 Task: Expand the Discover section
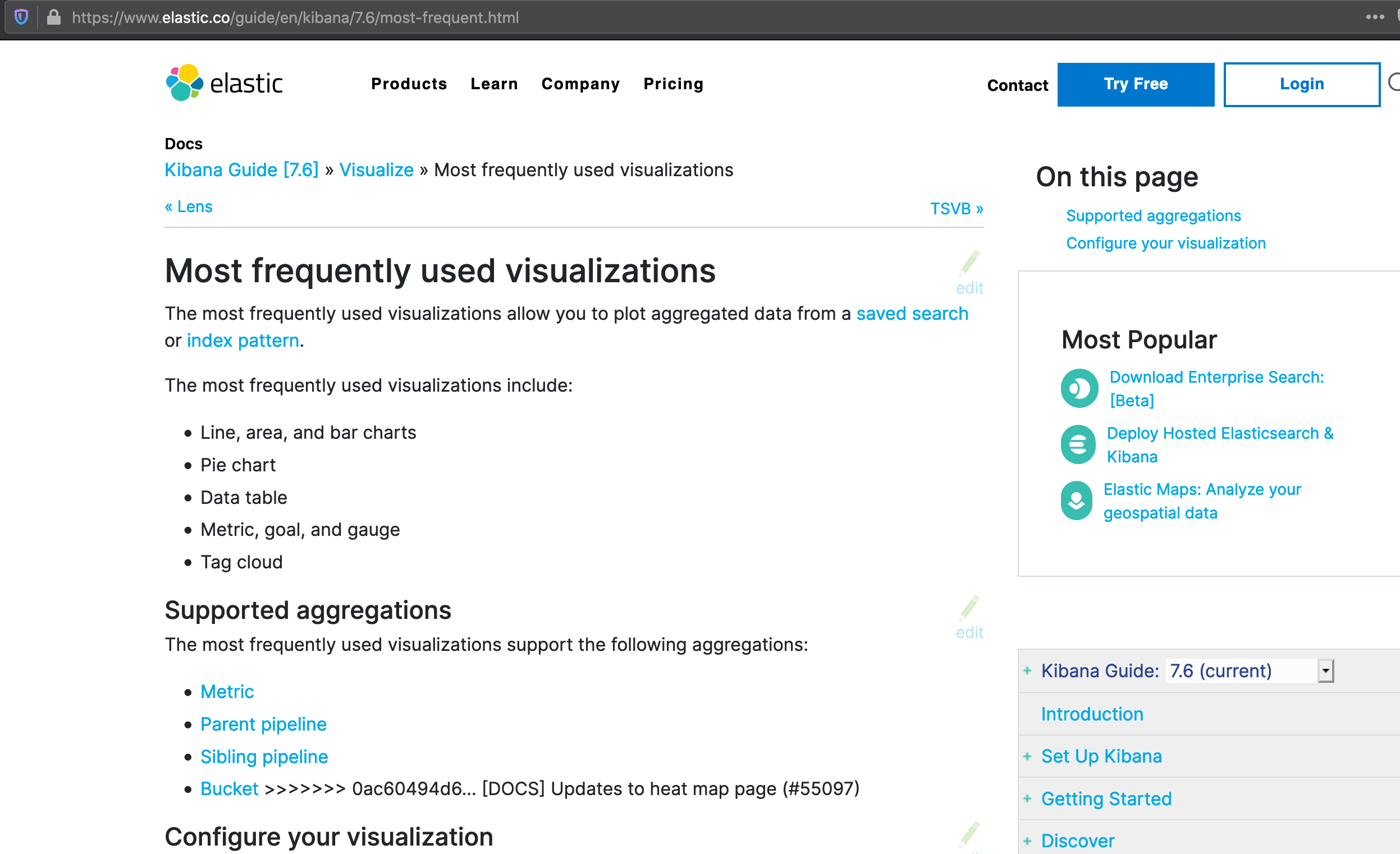[x=1027, y=841]
